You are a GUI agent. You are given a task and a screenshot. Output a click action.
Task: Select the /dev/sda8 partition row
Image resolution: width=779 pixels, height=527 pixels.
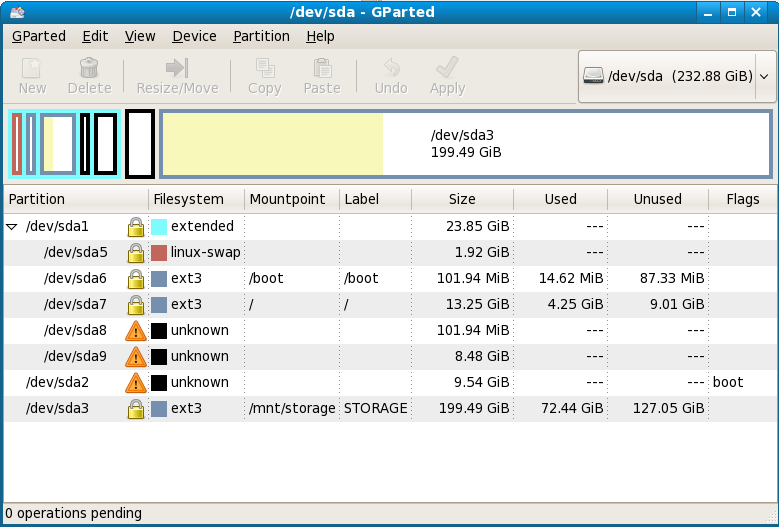tap(390, 331)
